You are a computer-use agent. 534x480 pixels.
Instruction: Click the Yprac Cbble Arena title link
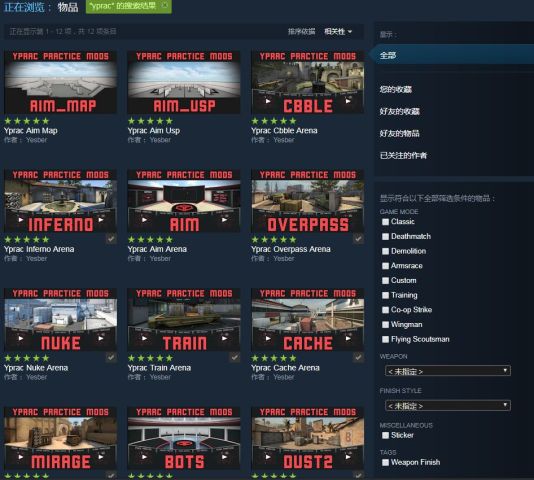point(284,130)
